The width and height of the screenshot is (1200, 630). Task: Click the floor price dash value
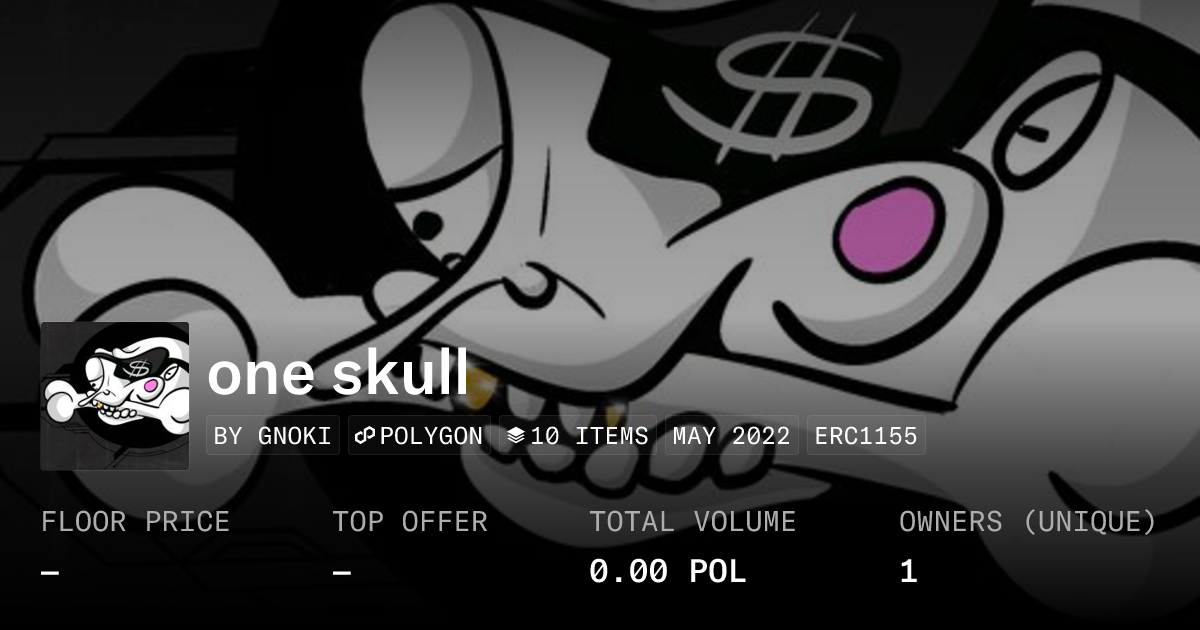[50, 573]
